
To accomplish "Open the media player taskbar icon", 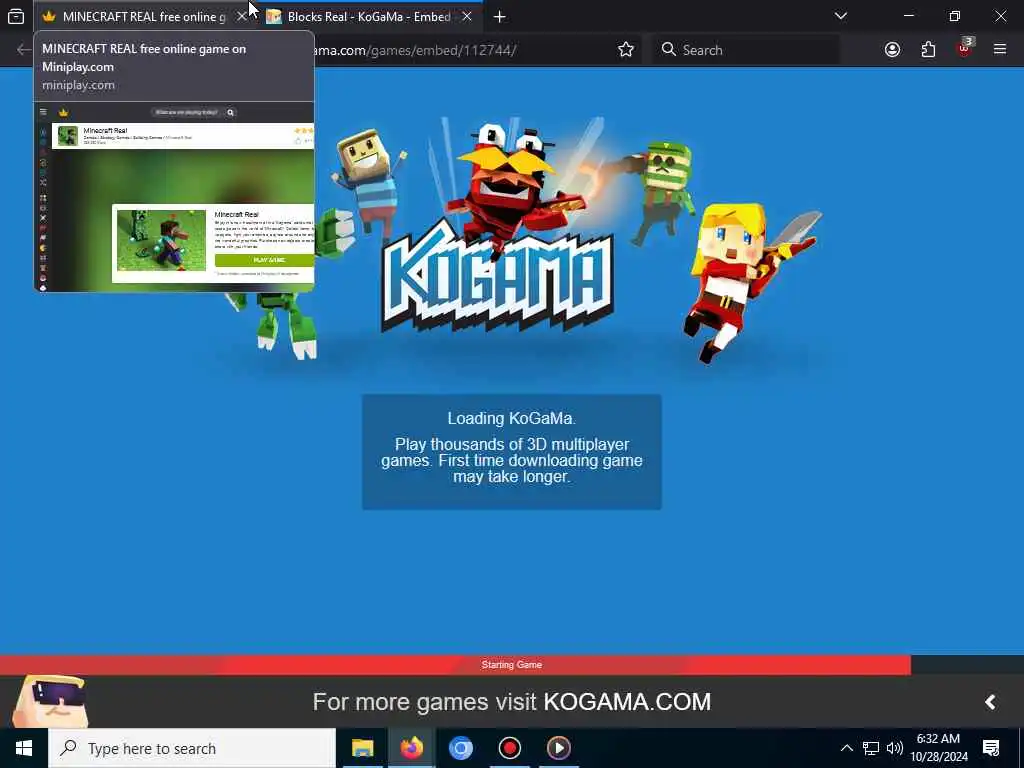I will (558, 748).
